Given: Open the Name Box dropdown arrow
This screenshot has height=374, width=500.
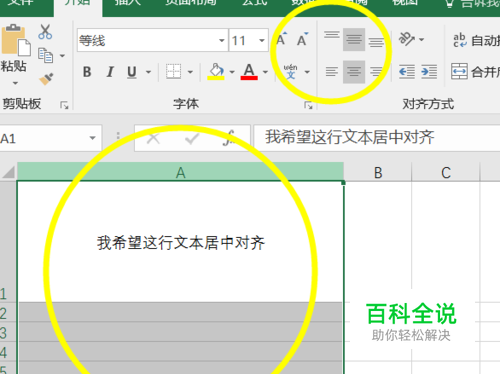Looking at the screenshot, I should pos(93,138).
